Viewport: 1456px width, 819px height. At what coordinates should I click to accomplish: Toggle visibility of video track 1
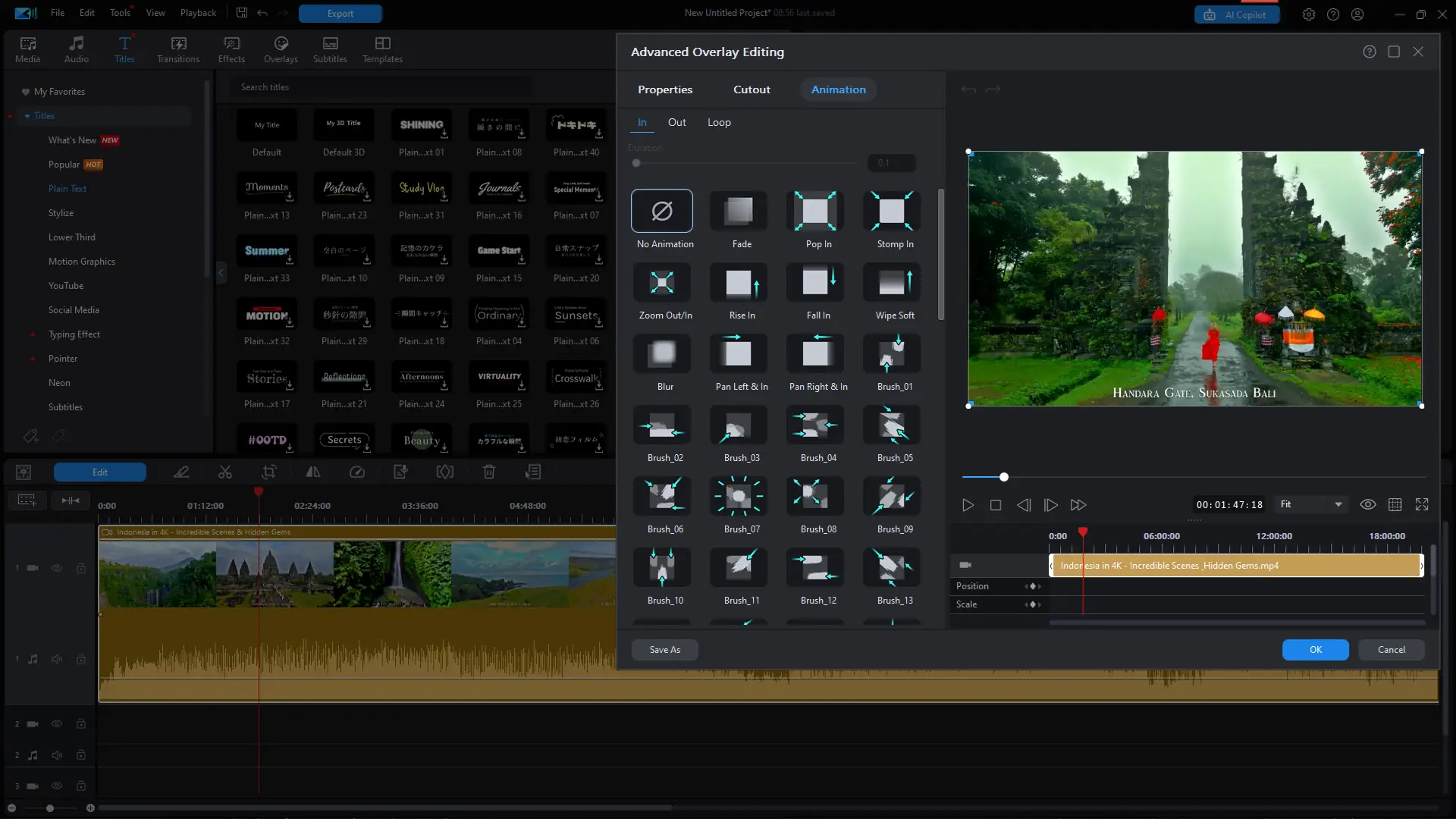point(57,568)
